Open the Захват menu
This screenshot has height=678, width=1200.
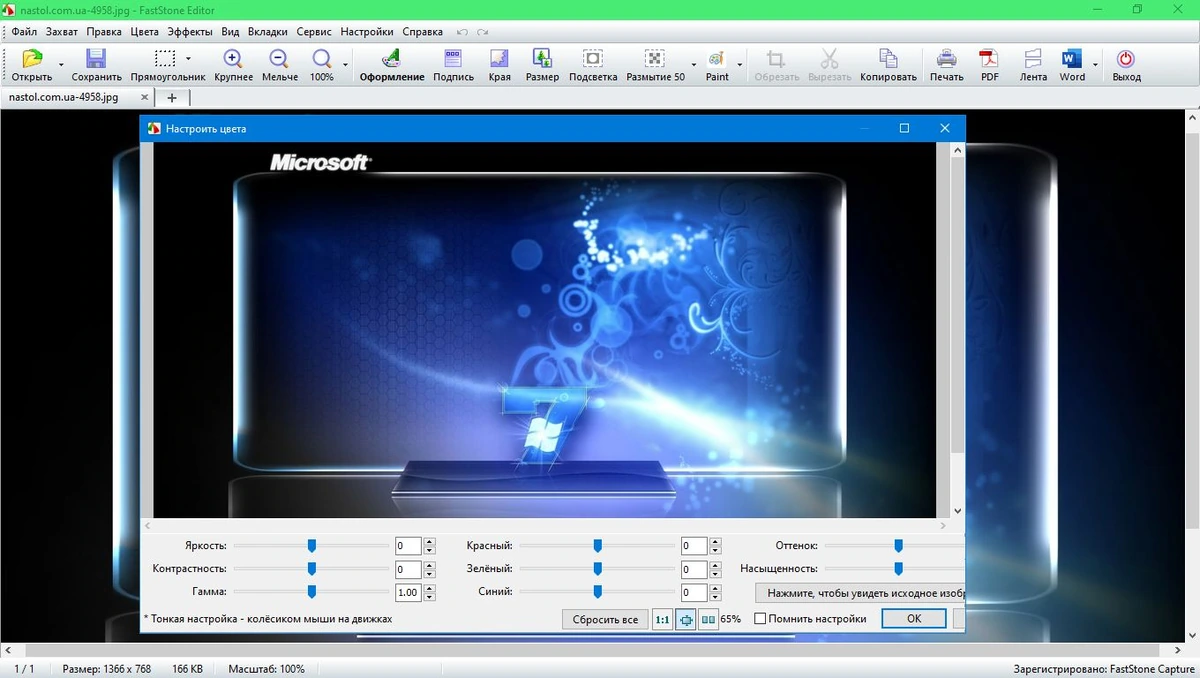point(62,32)
